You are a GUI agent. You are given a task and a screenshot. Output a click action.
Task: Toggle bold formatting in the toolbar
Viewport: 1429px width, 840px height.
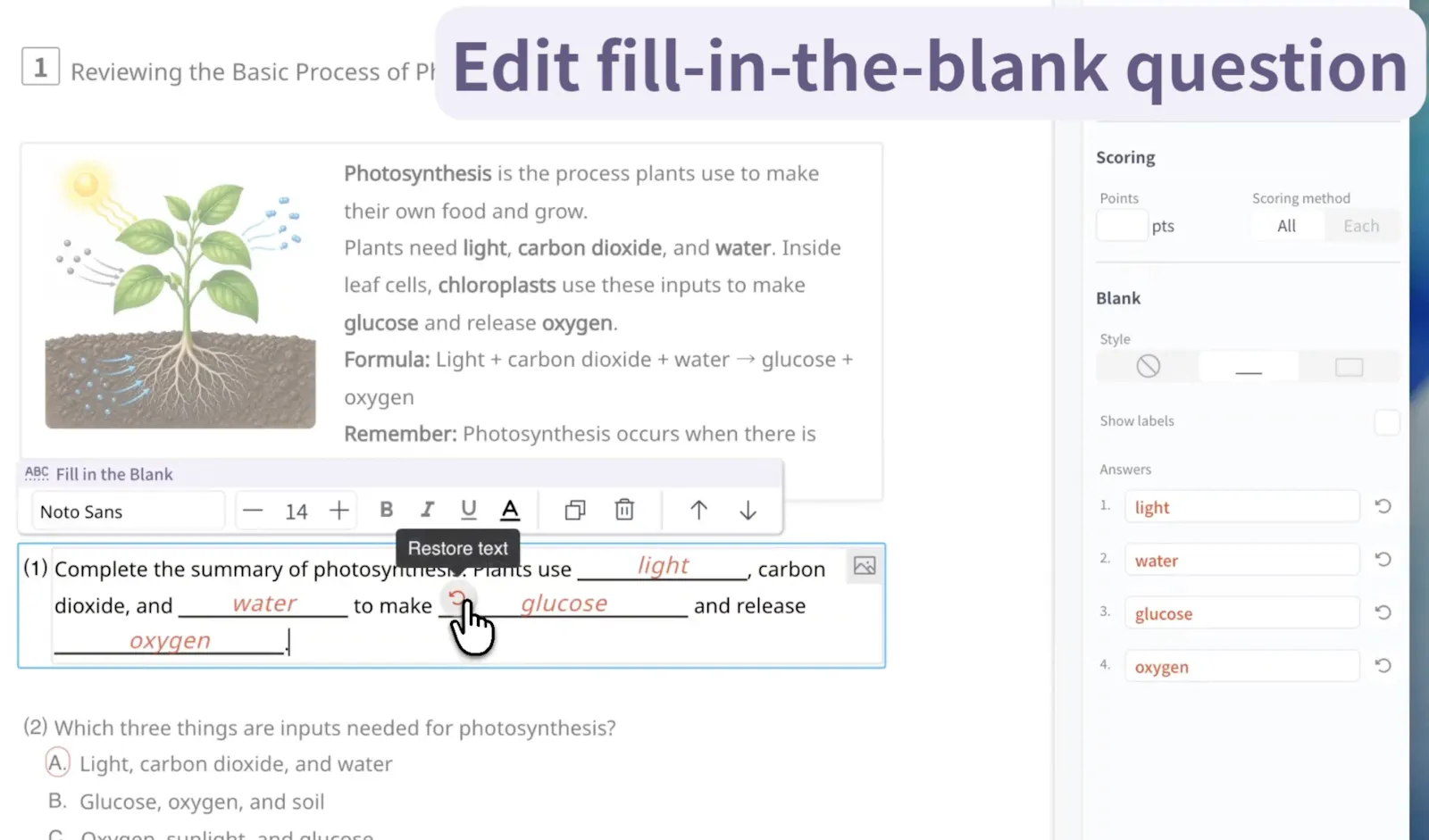click(x=386, y=510)
